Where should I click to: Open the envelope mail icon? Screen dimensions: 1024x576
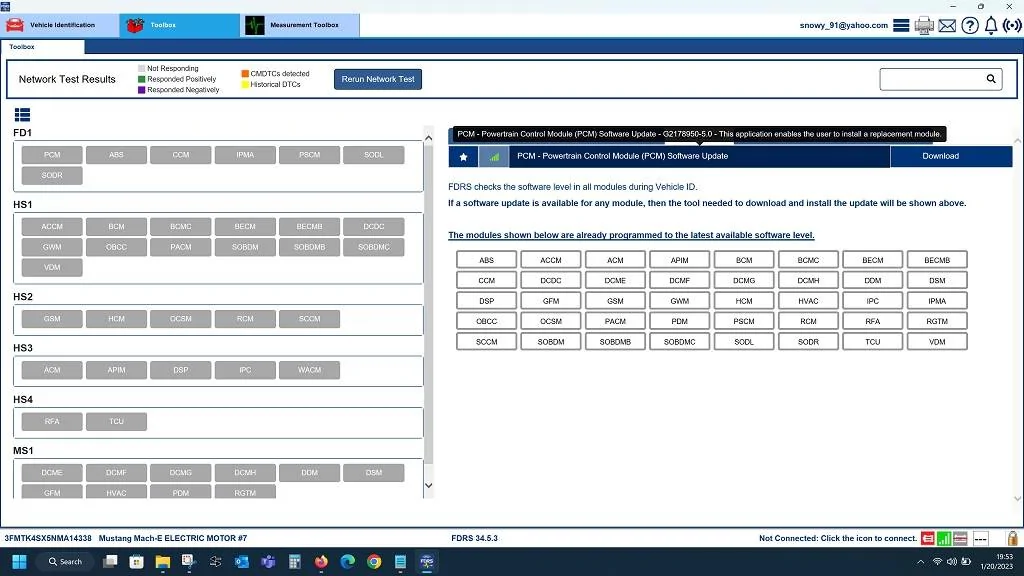[x=947, y=25]
